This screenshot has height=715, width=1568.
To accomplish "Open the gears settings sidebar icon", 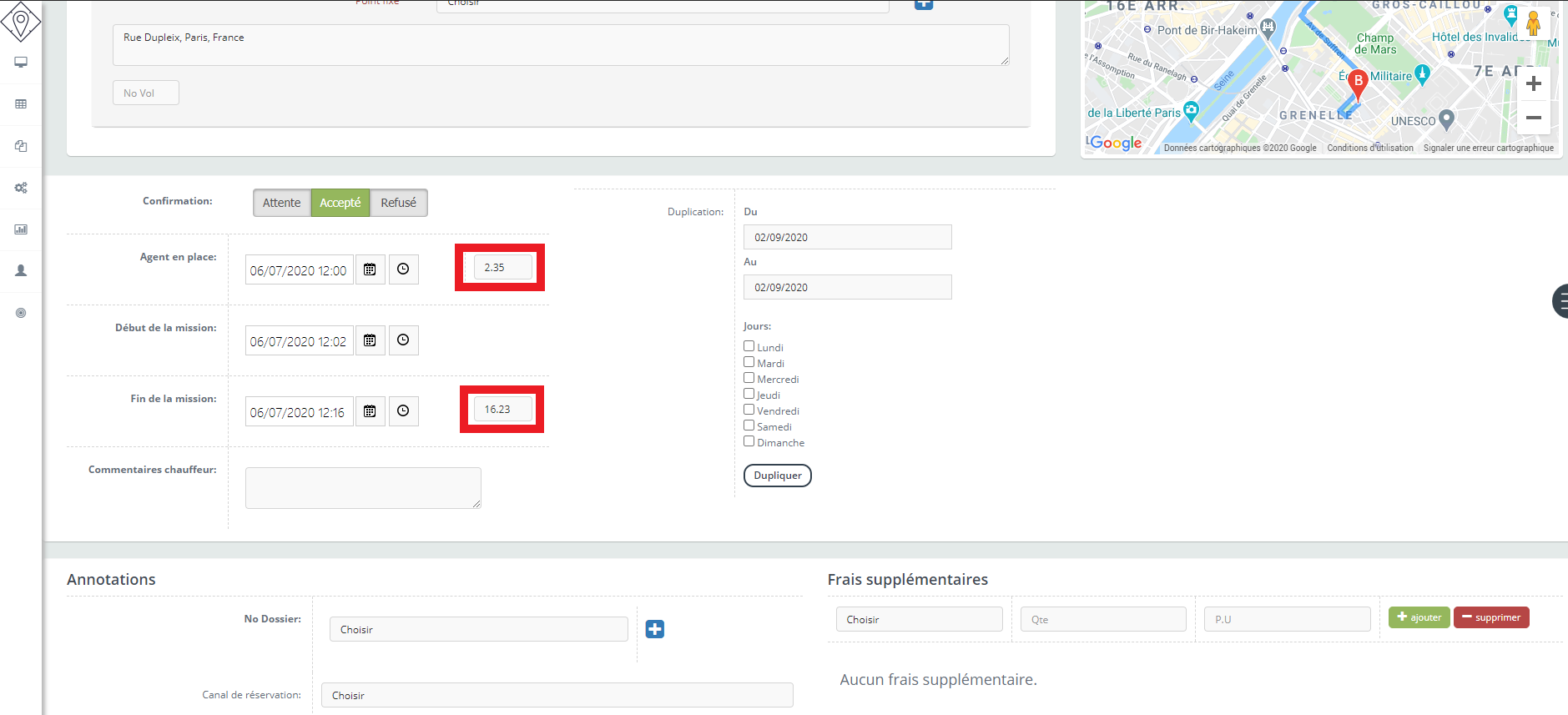I will (x=21, y=188).
